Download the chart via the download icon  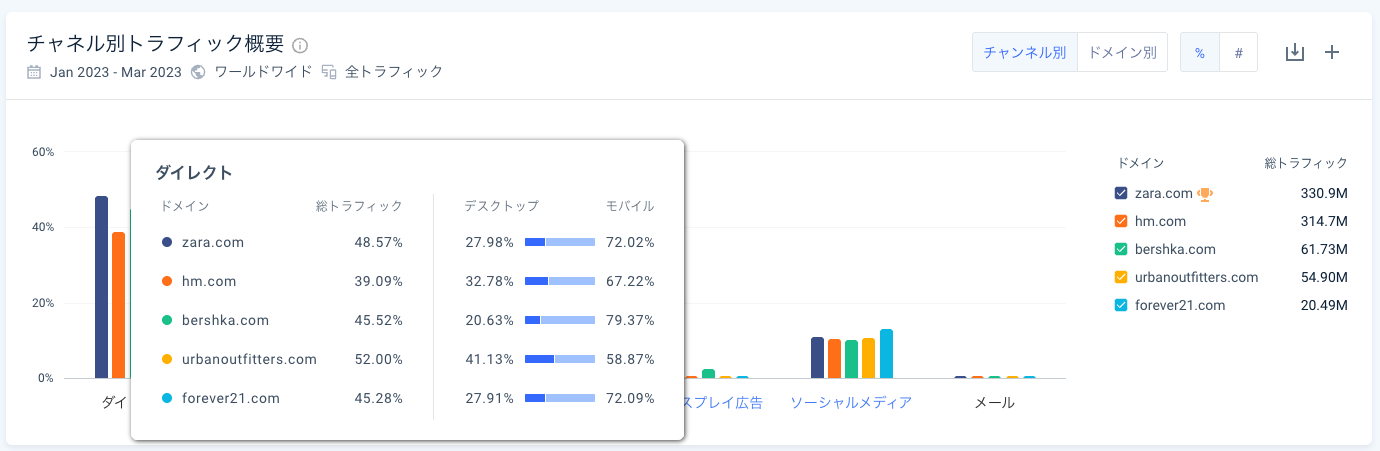tap(1295, 52)
